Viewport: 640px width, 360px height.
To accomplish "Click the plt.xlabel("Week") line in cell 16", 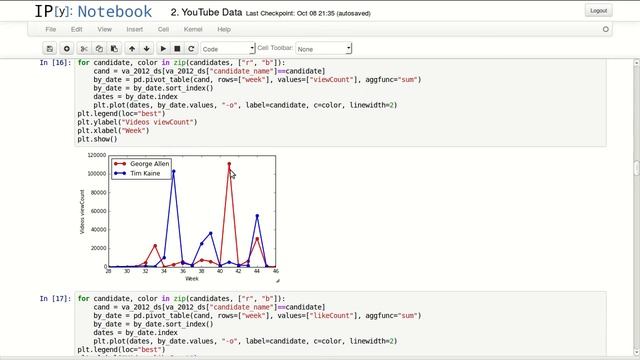I will [x=113, y=131].
